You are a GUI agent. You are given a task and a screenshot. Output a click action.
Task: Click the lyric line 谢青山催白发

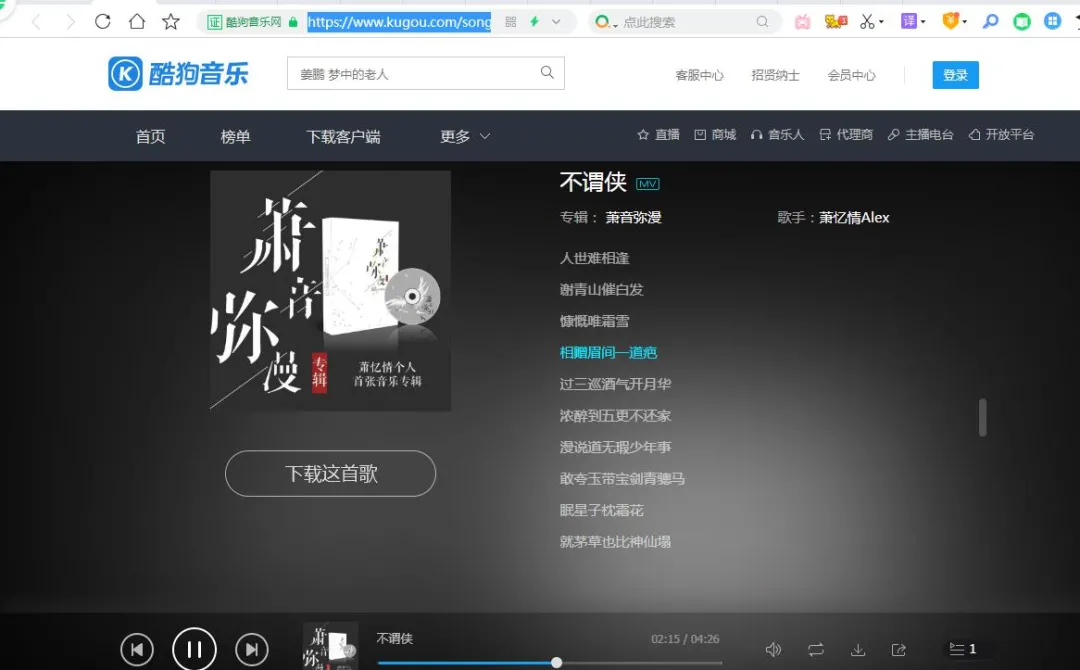click(x=601, y=290)
